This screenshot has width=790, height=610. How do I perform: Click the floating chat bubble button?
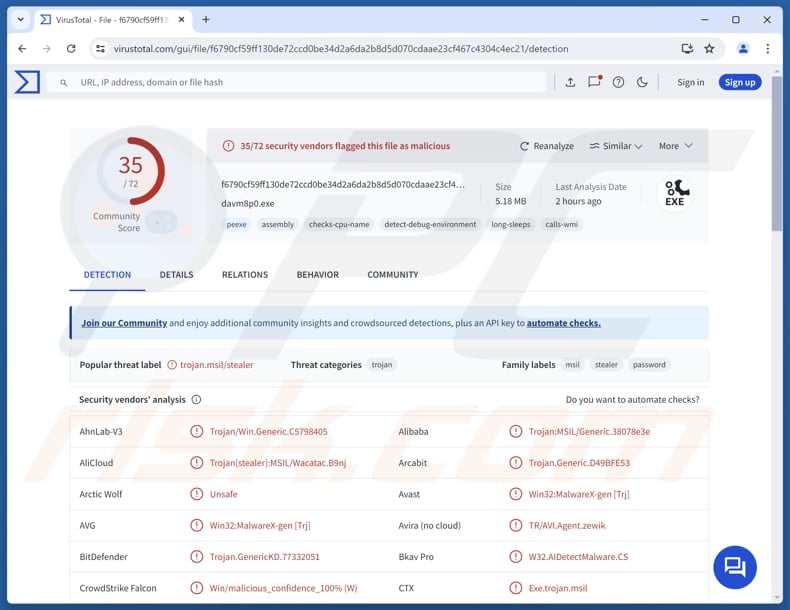point(735,567)
